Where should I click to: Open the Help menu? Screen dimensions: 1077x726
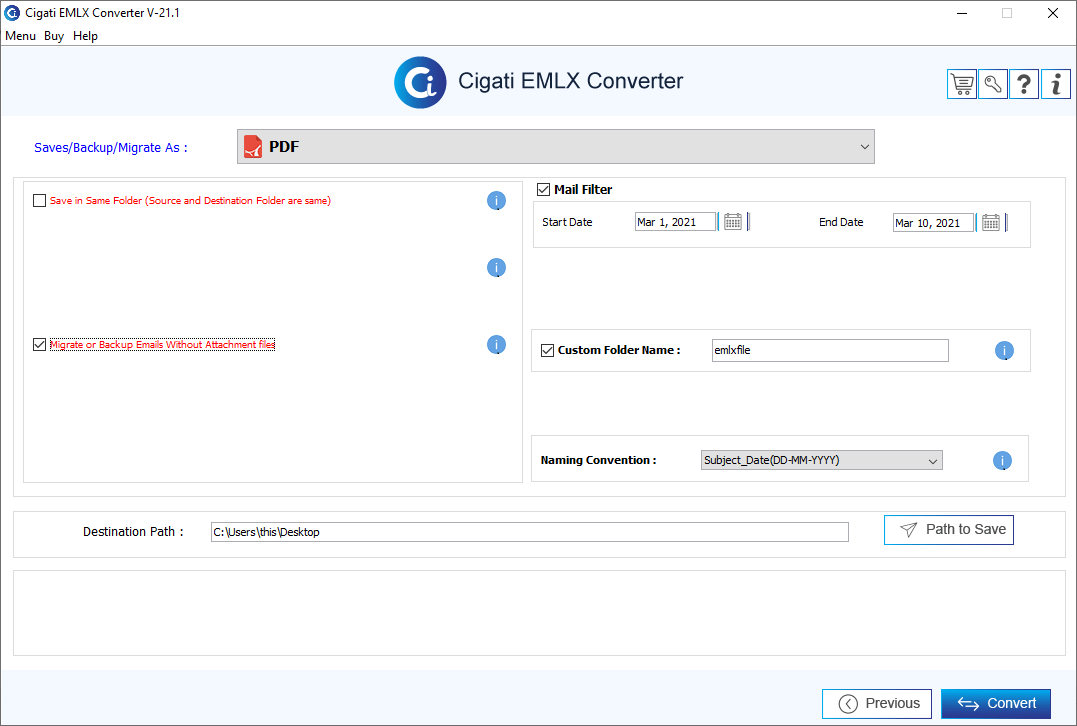click(x=85, y=36)
